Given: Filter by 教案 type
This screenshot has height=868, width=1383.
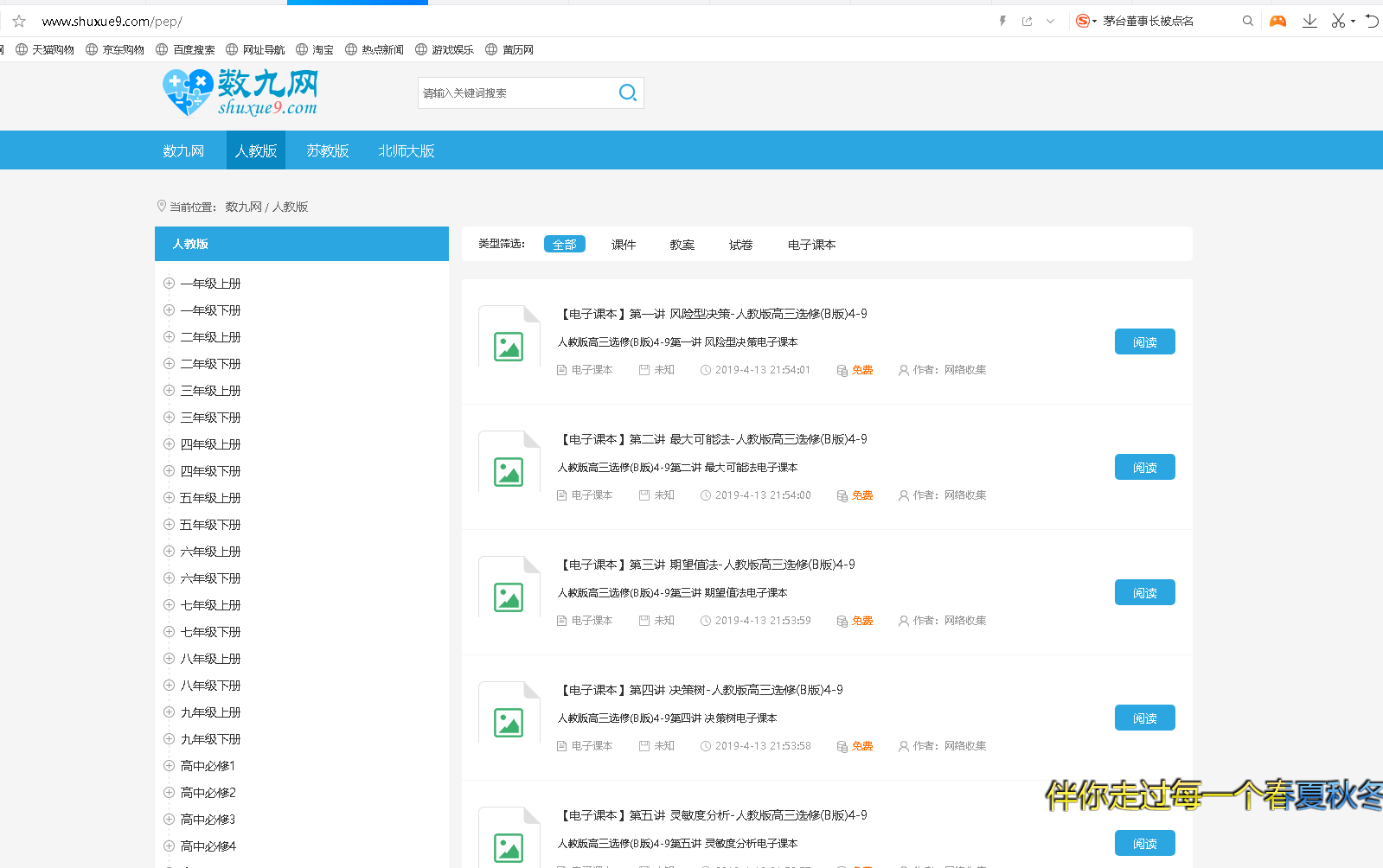Looking at the screenshot, I should (682, 245).
